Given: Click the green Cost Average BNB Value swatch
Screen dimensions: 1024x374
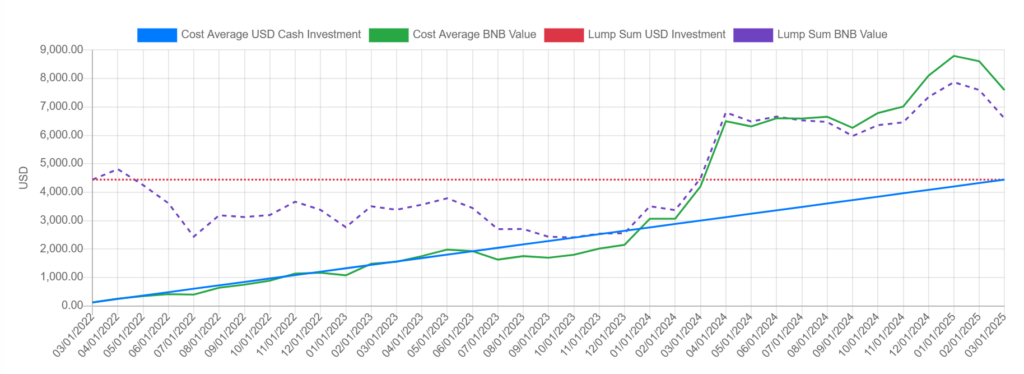Looking at the screenshot, I should [x=389, y=35].
